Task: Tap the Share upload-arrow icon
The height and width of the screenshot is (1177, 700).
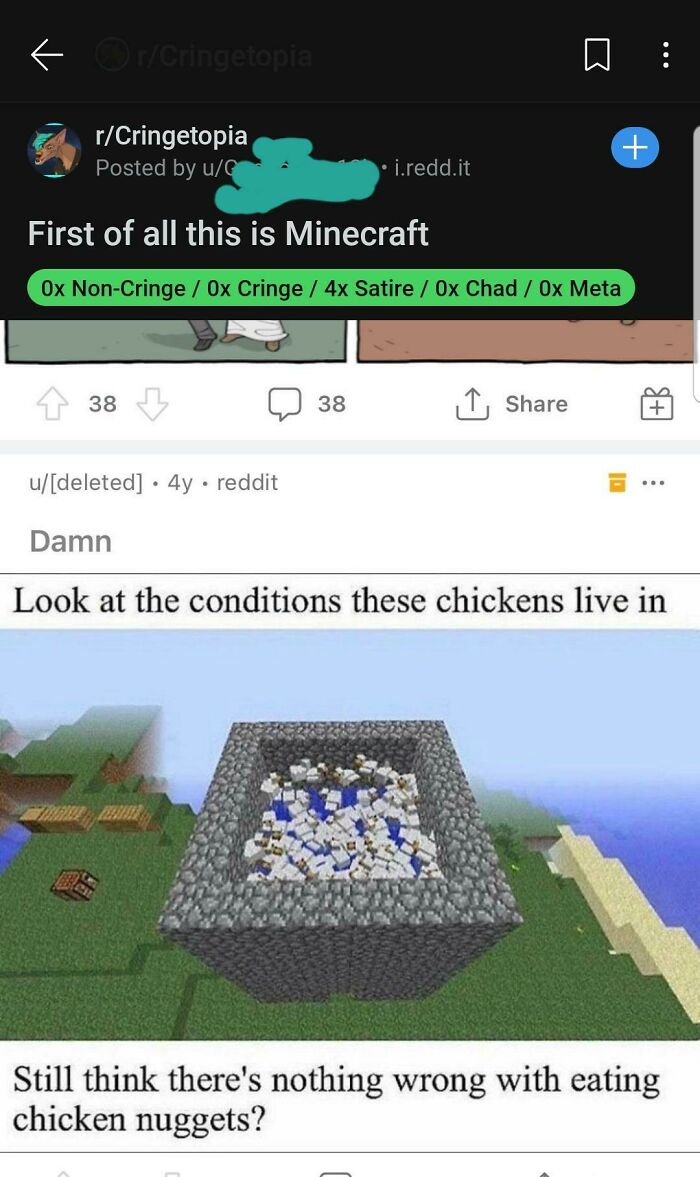Action: pyautogui.click(x=472, y=404)
